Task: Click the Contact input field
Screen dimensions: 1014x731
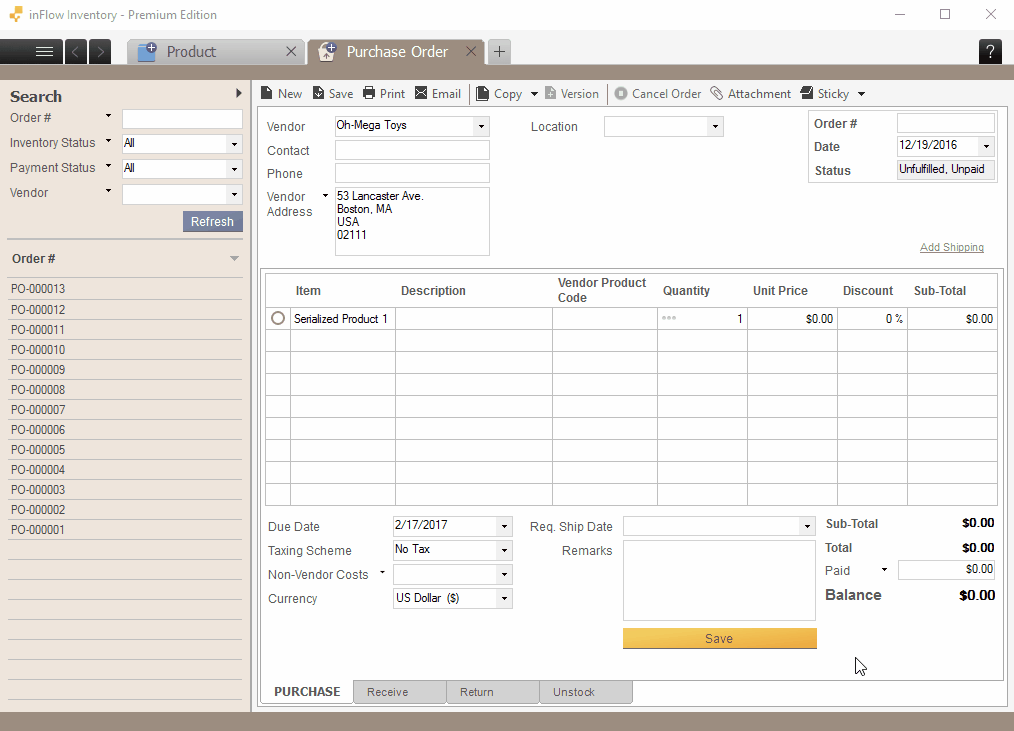Action: 412,150
